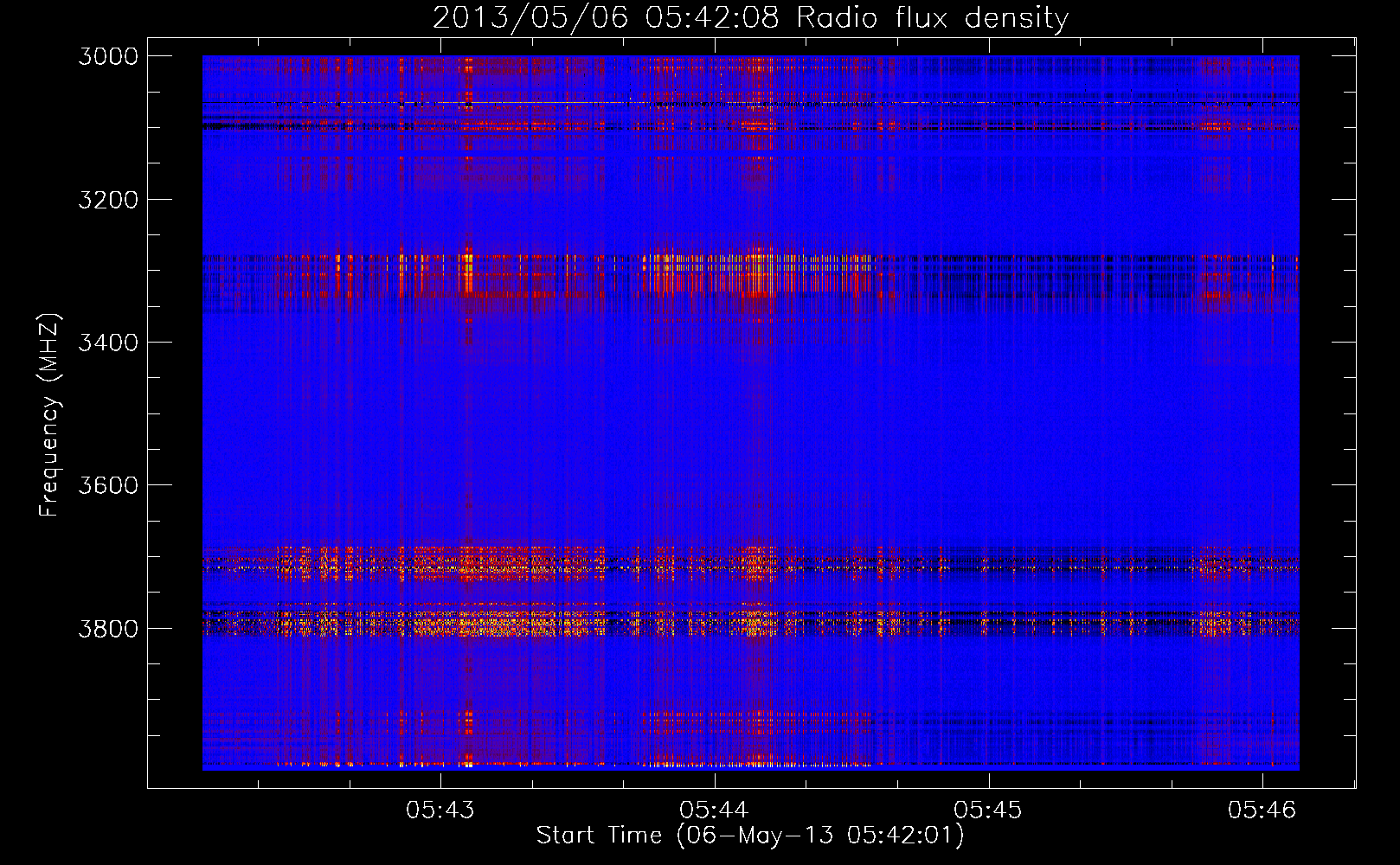Select the 3000 frequency tick label
The width and height of the screenshot is (1400, 865).
pyautogui.click(x=108, y=56)
